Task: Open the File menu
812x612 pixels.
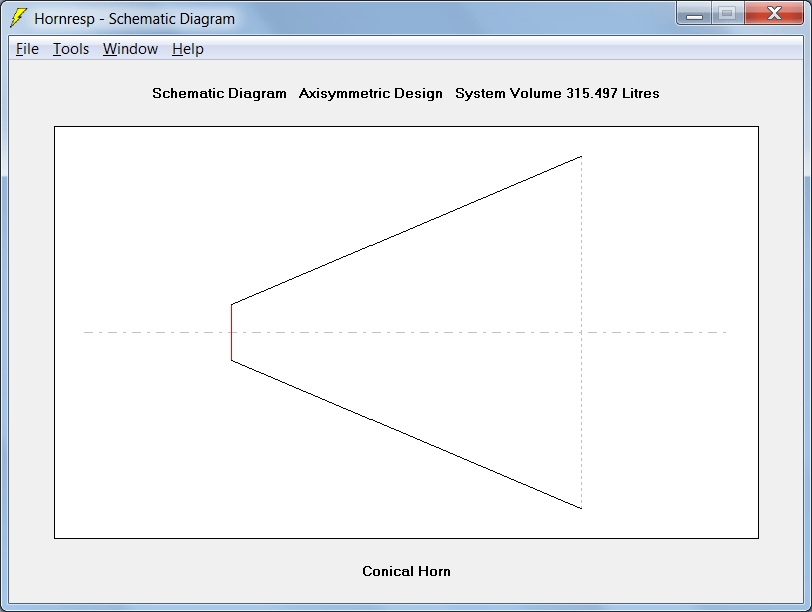Action: pyautogui.click(x=27, y=49)
